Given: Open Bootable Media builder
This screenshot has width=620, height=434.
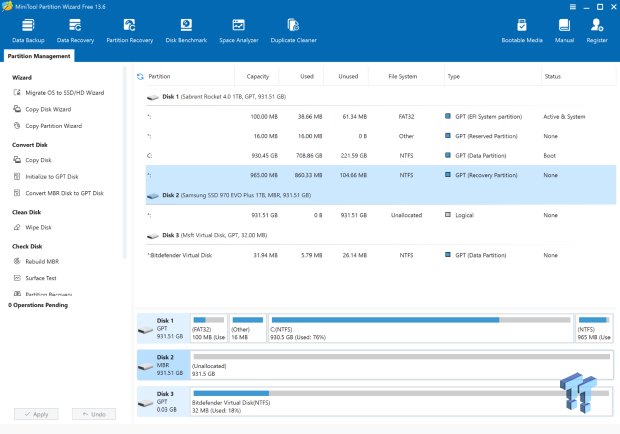Looking at the screenshot, I should [x=522, y=31].
